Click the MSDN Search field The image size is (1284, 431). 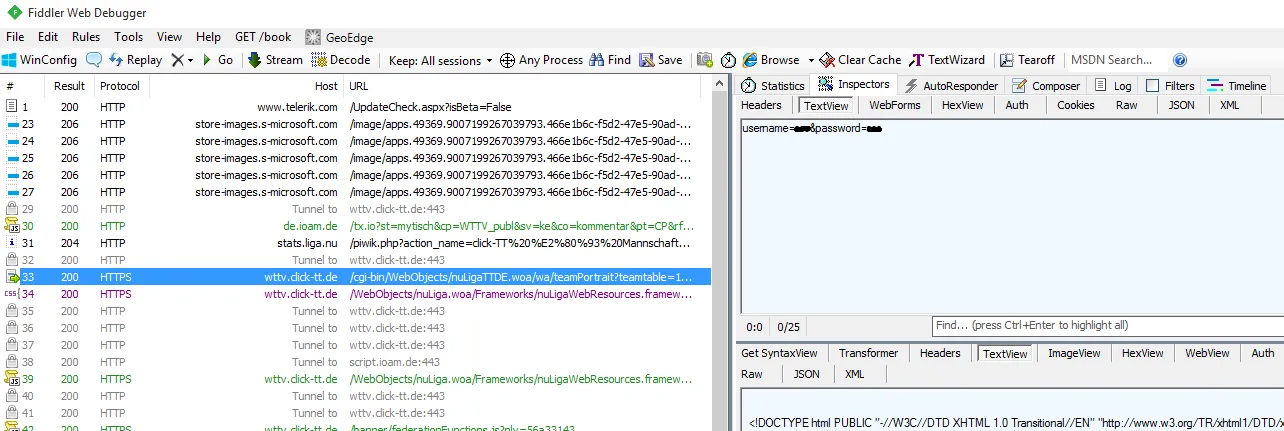point(1115,60)
